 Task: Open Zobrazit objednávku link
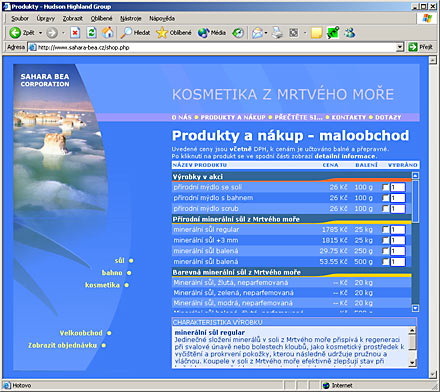coord(62,345)
